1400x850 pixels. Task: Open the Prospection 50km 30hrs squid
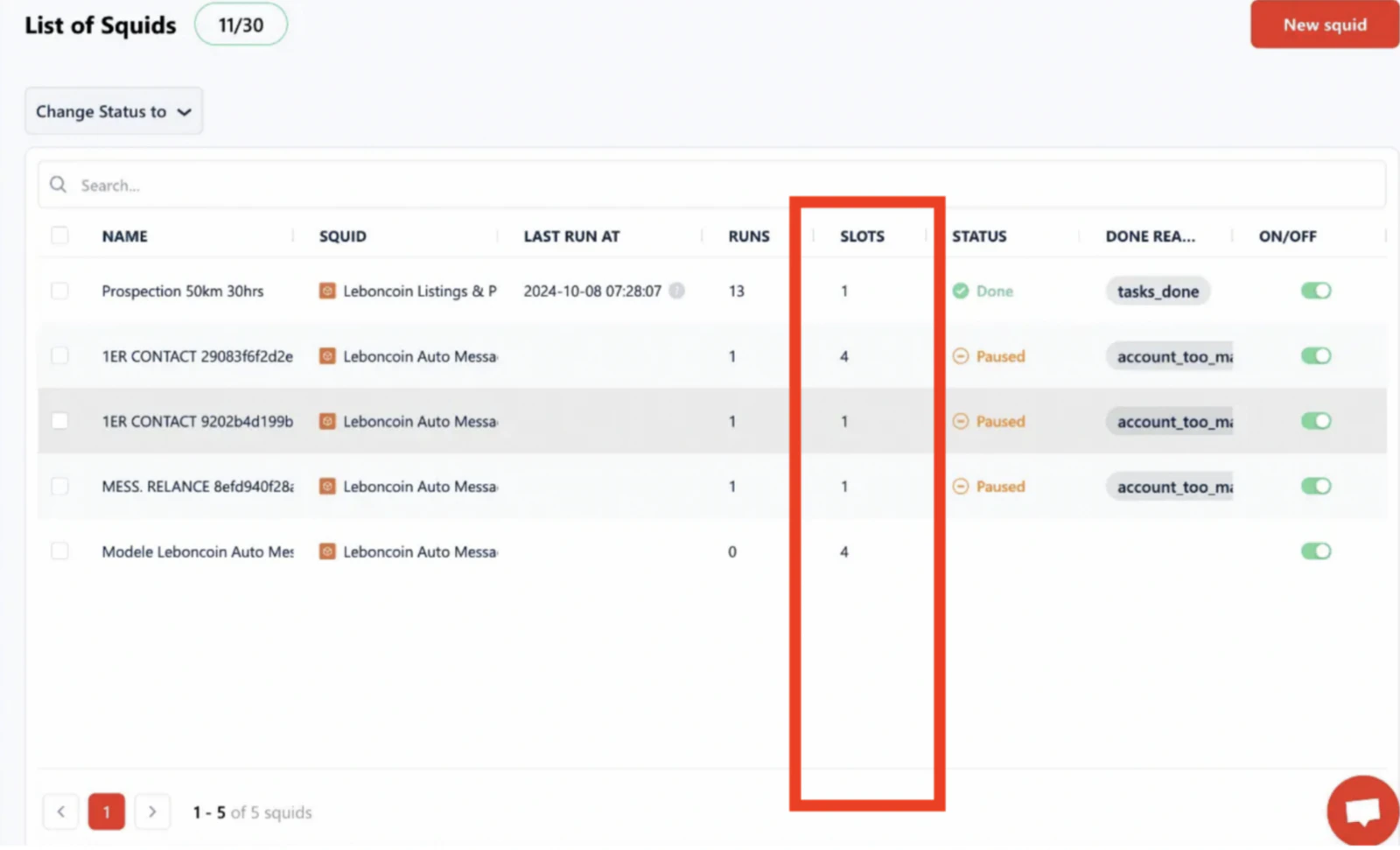(x=183, y=291)
